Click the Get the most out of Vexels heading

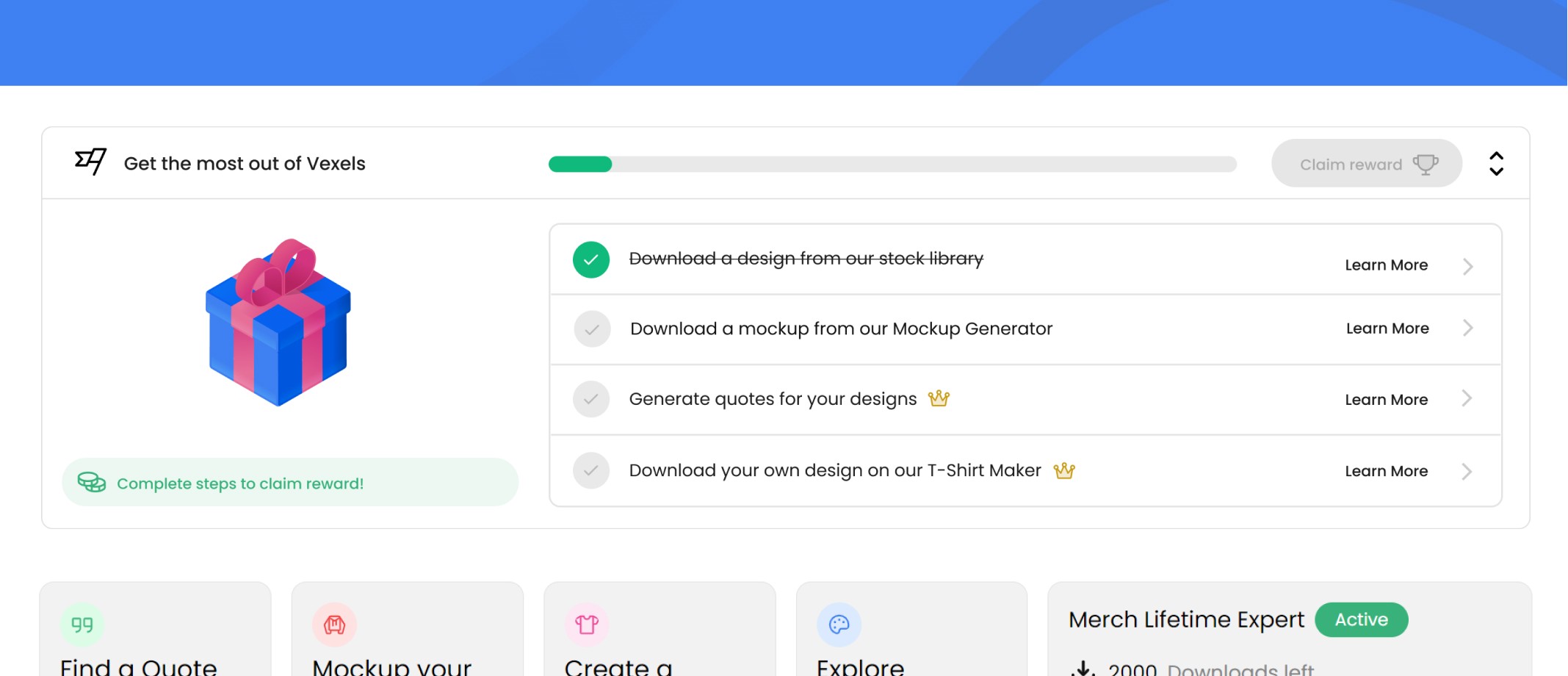tap(245, 163)
